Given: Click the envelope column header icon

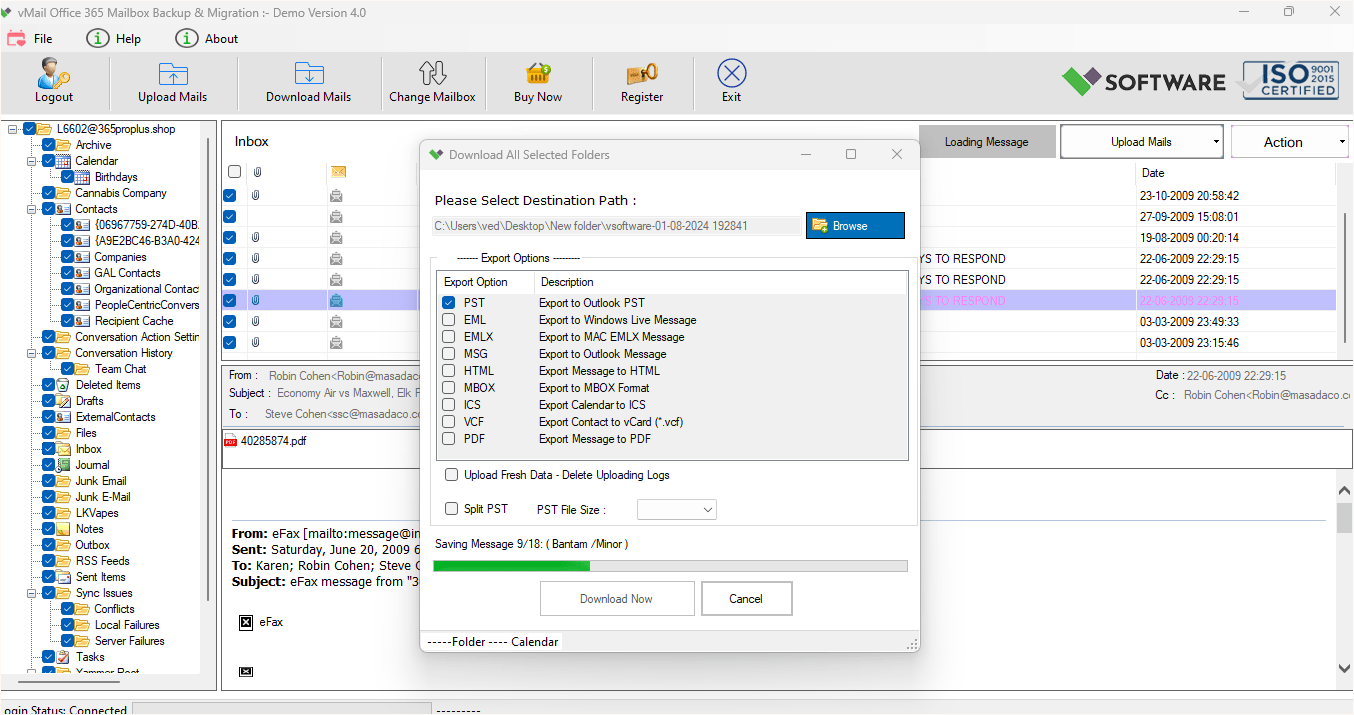Looking at the screenshot, I should click(338, 172).
